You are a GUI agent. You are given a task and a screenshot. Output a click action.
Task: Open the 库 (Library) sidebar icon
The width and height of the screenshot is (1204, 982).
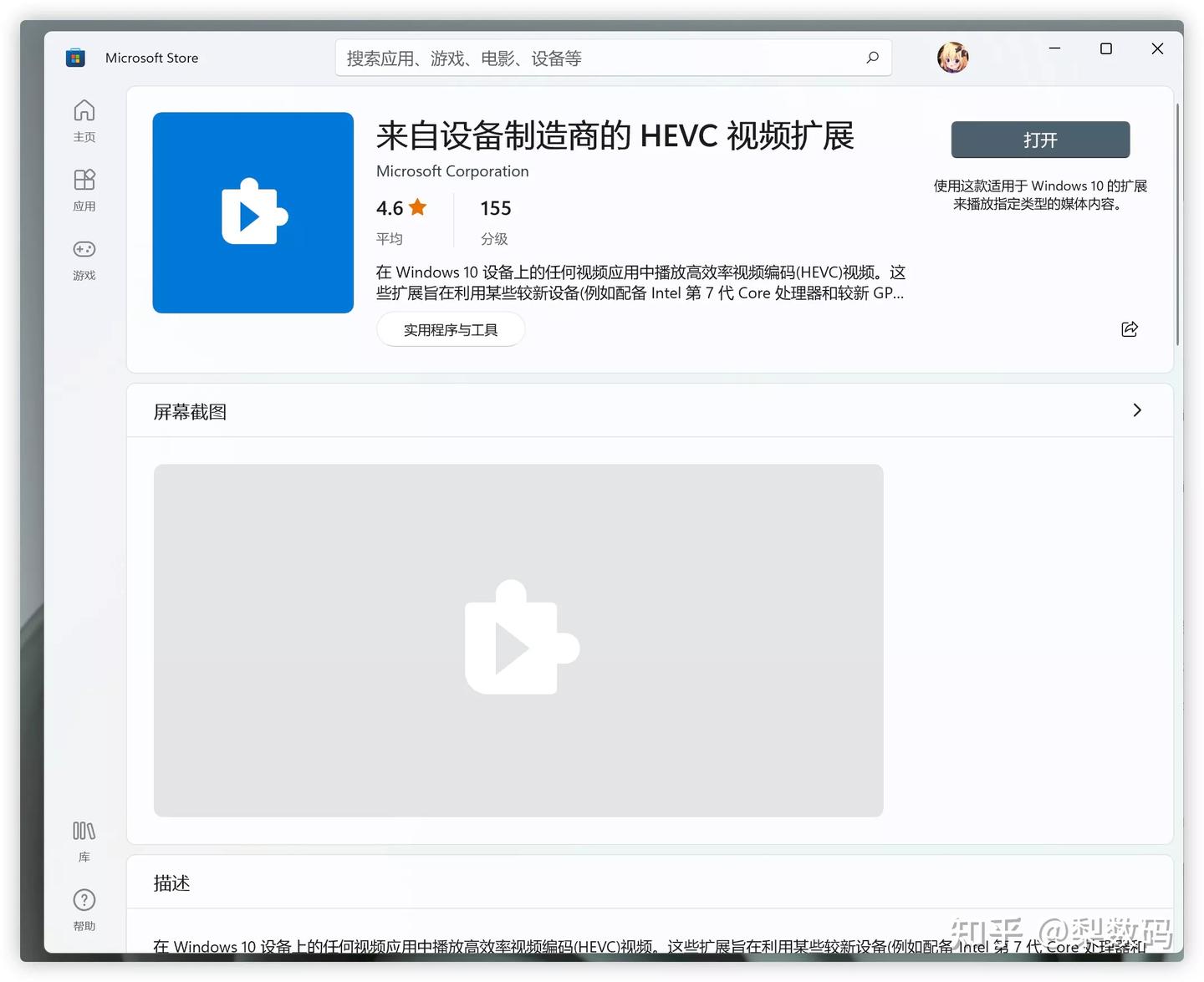84,839
